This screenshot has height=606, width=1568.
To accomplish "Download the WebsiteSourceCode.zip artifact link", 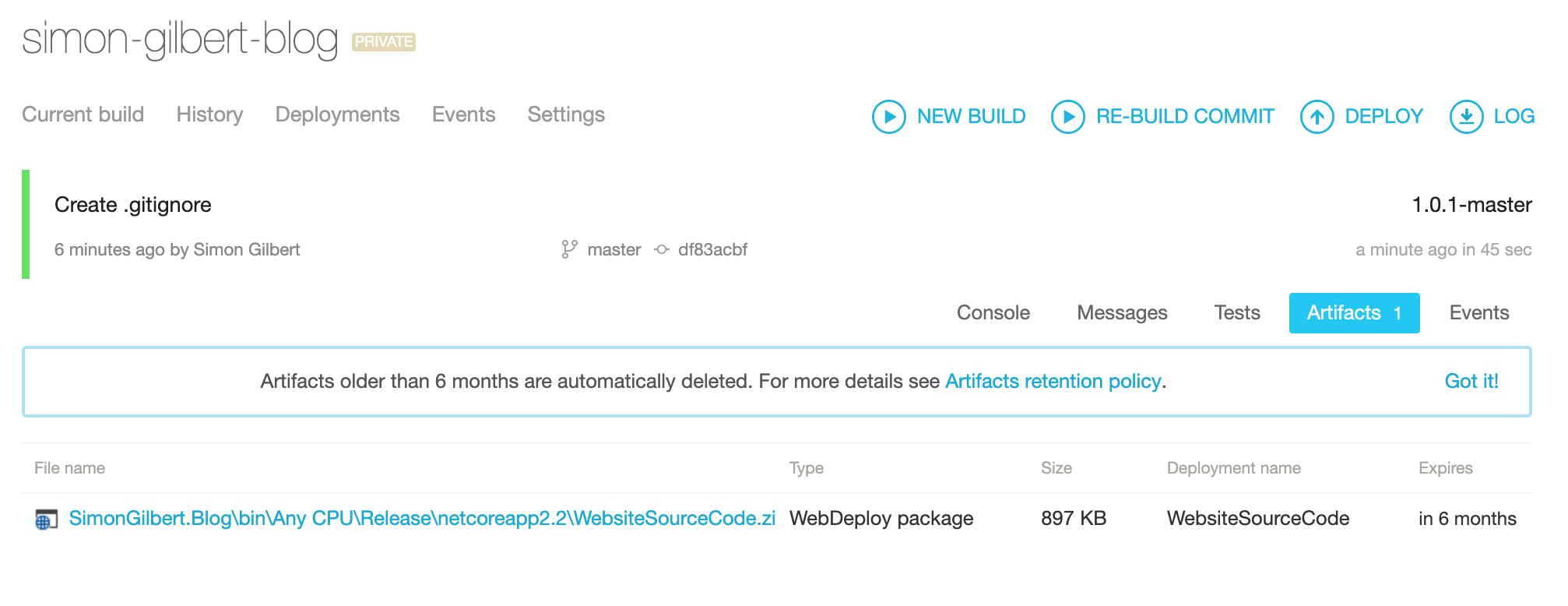I will click(x=422, y=519).
